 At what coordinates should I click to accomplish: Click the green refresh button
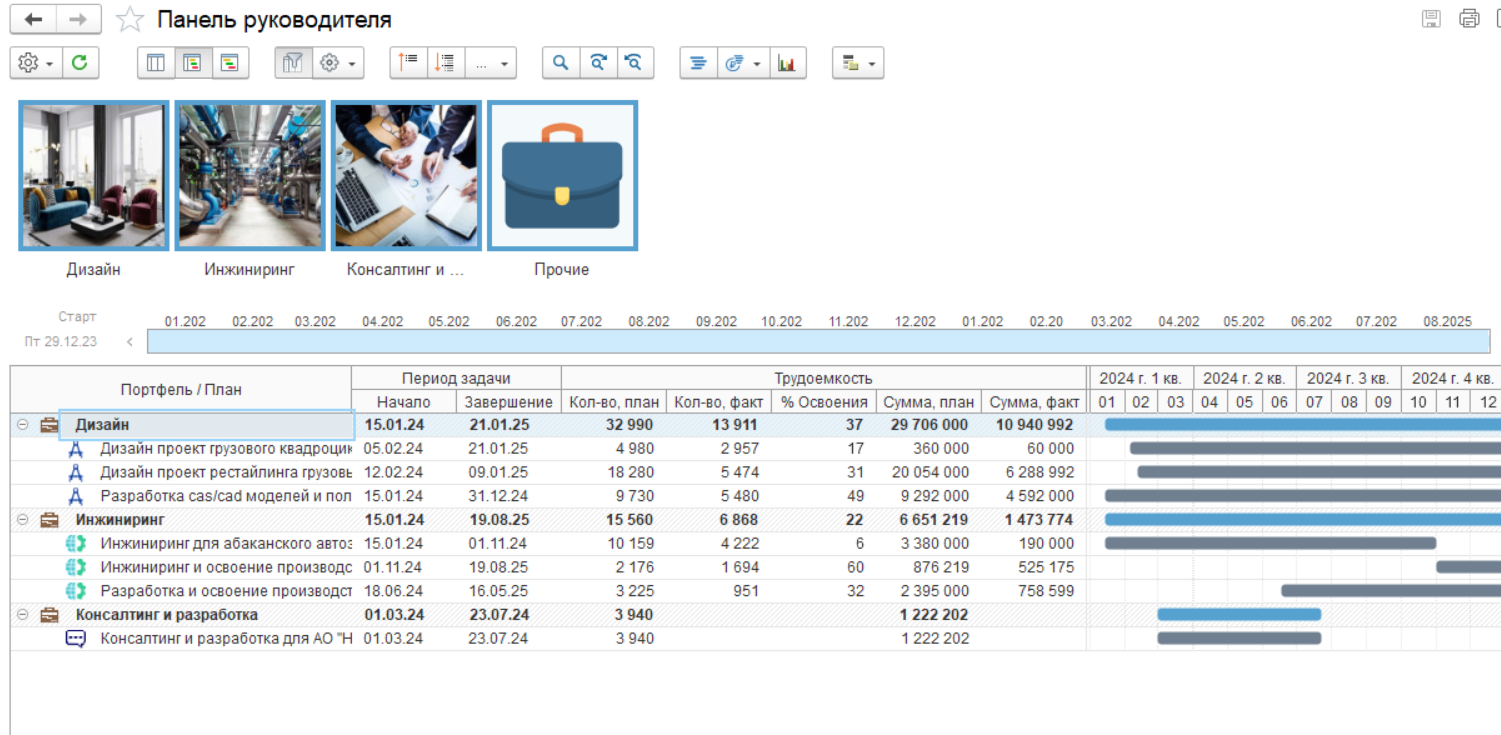tap(80, 63)
